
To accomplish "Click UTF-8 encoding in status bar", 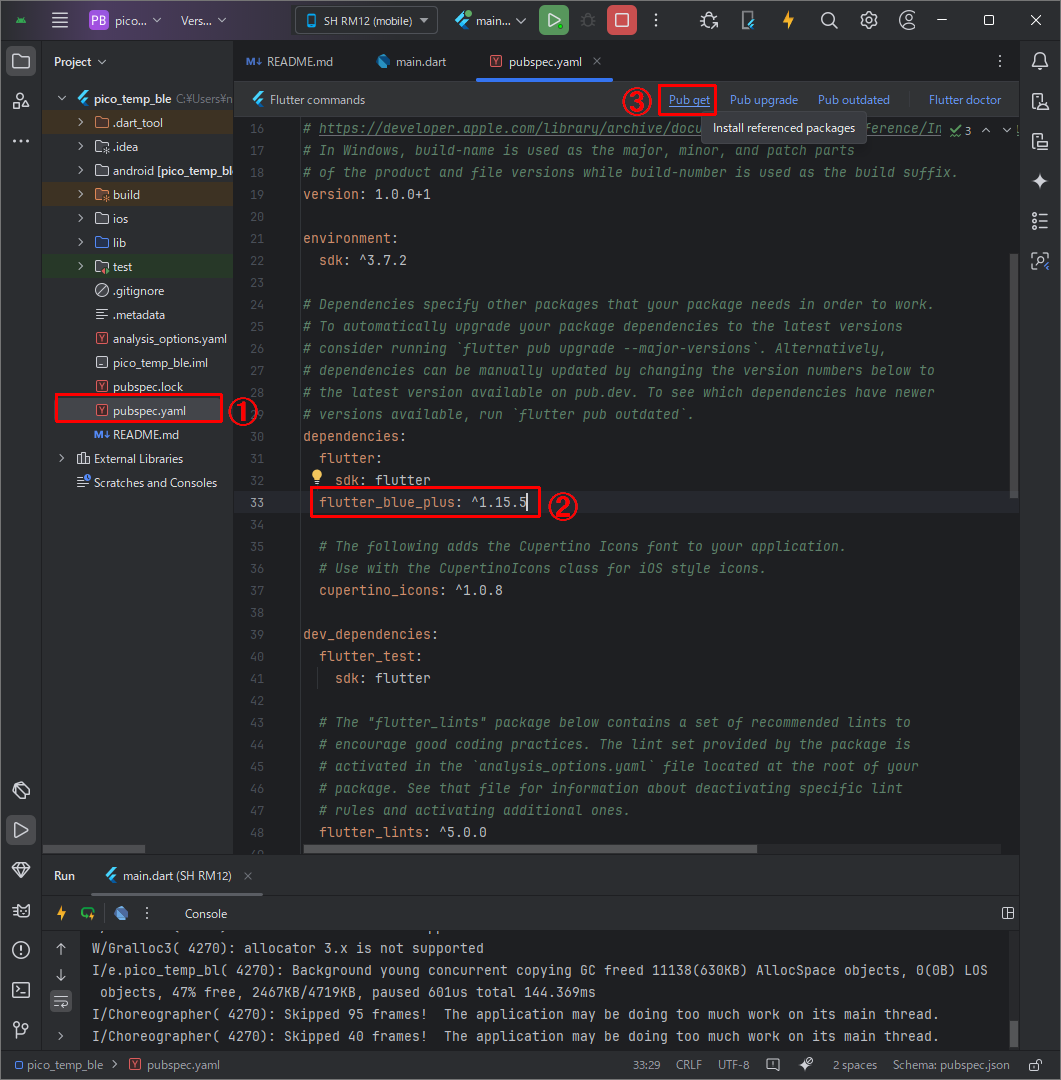I will pyautogui.click(x=733, y=1065).
